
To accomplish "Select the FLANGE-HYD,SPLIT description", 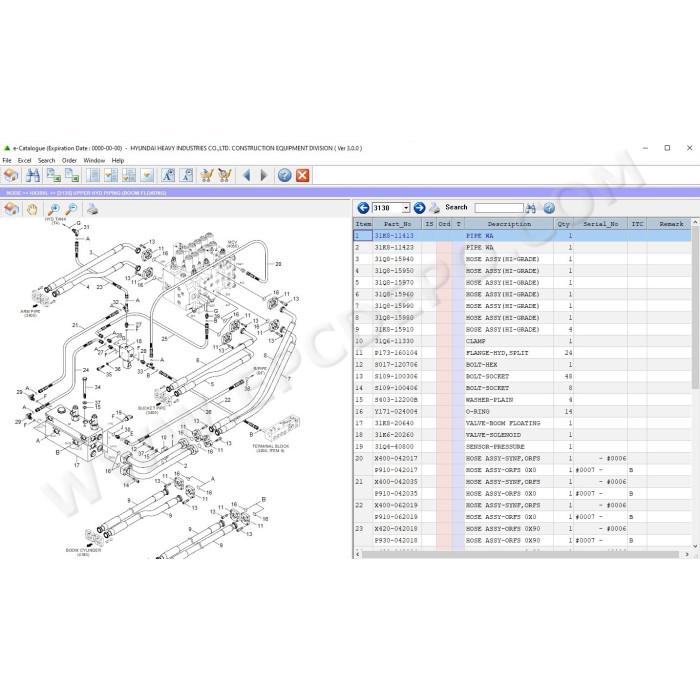I will coord(497,353).
